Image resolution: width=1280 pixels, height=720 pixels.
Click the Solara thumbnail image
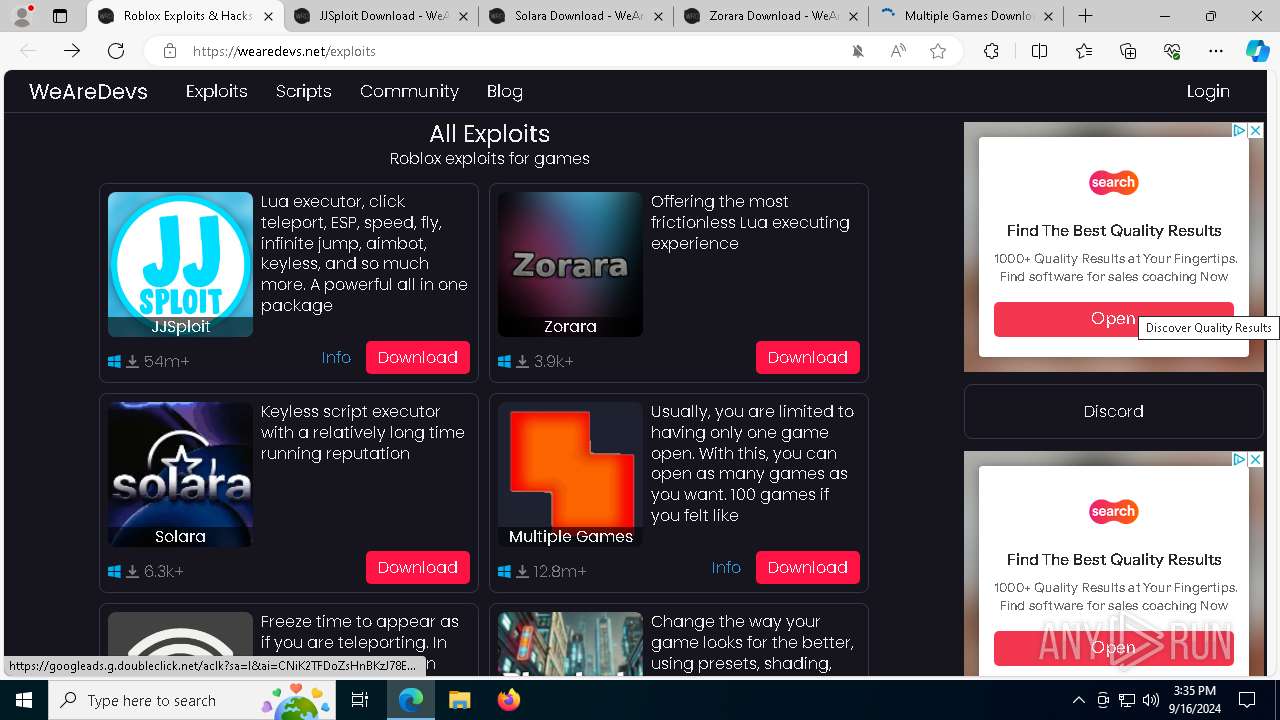point(180,474)
